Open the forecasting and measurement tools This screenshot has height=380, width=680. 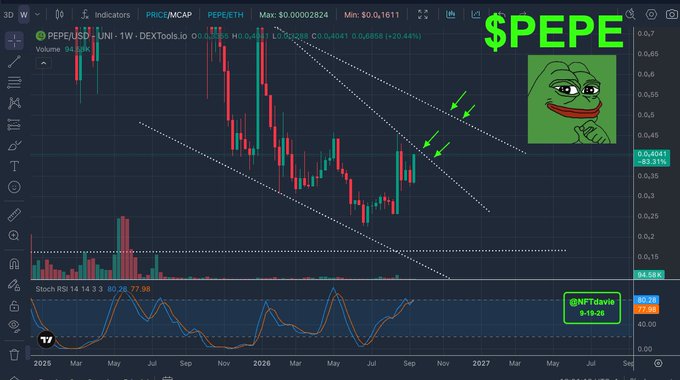[x=14, y=124]
